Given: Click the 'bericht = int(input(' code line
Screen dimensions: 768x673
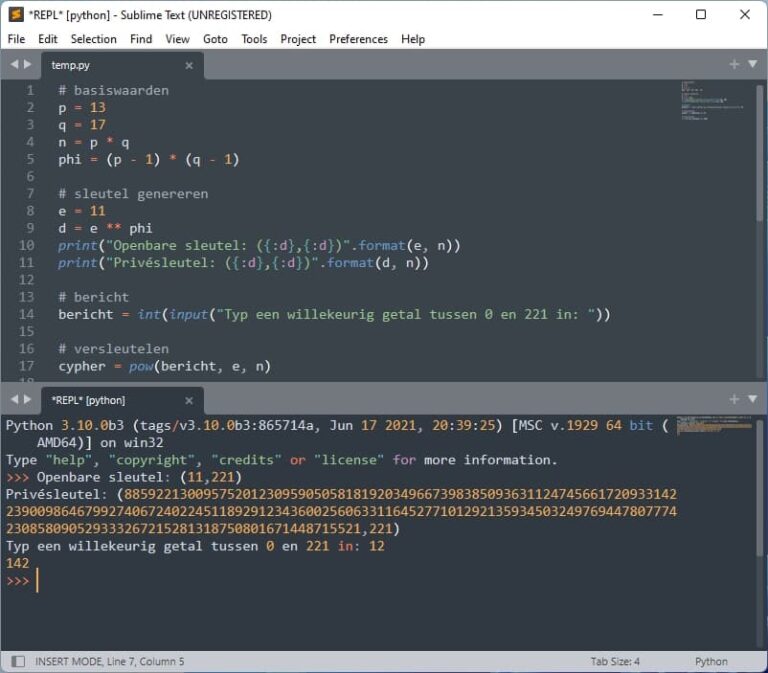Looking at the screenshot, I should (x=335, y=314).
